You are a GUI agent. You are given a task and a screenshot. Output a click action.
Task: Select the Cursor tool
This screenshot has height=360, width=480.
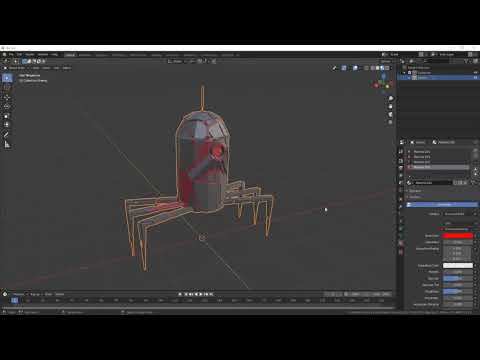point(7,87)
